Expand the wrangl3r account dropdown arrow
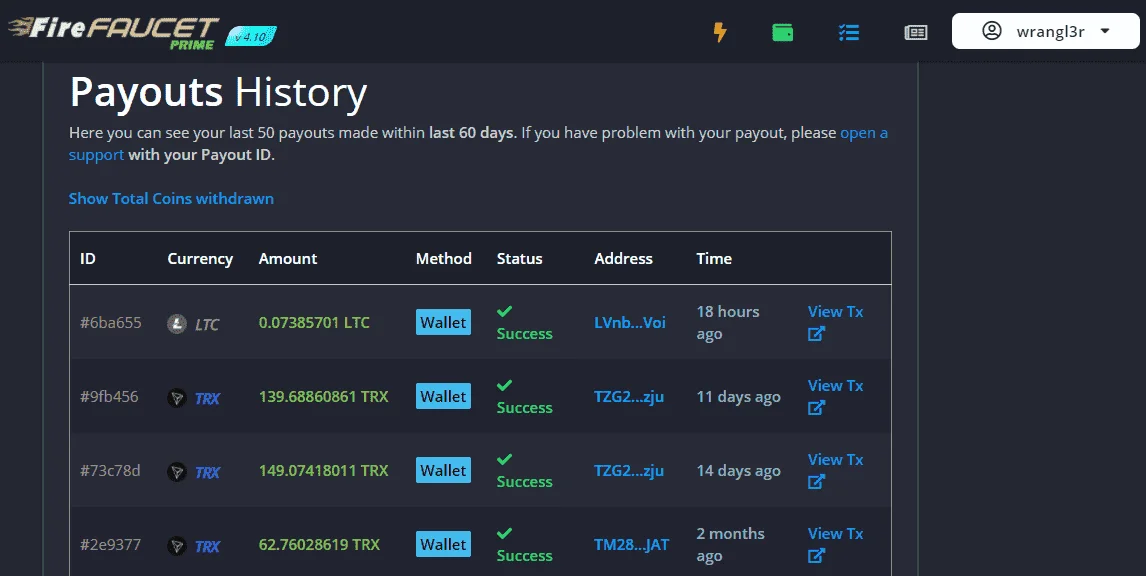The image size is (1146, 576). tap(1105, 31)
